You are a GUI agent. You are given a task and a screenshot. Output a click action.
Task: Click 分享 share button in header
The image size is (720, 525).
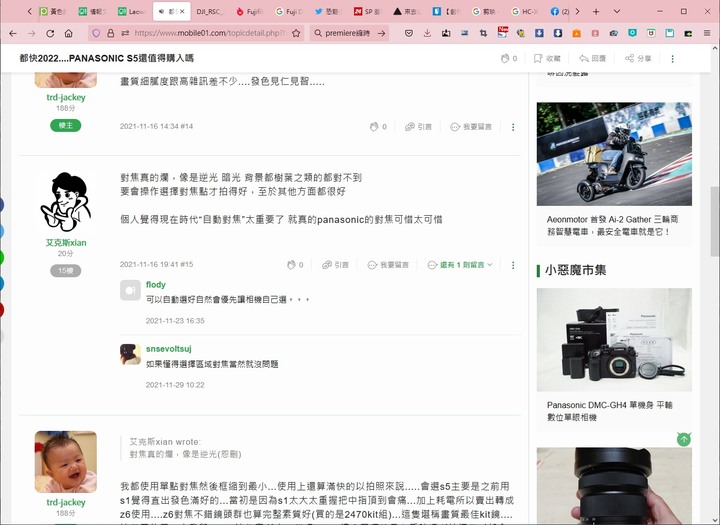coord(638,58)
